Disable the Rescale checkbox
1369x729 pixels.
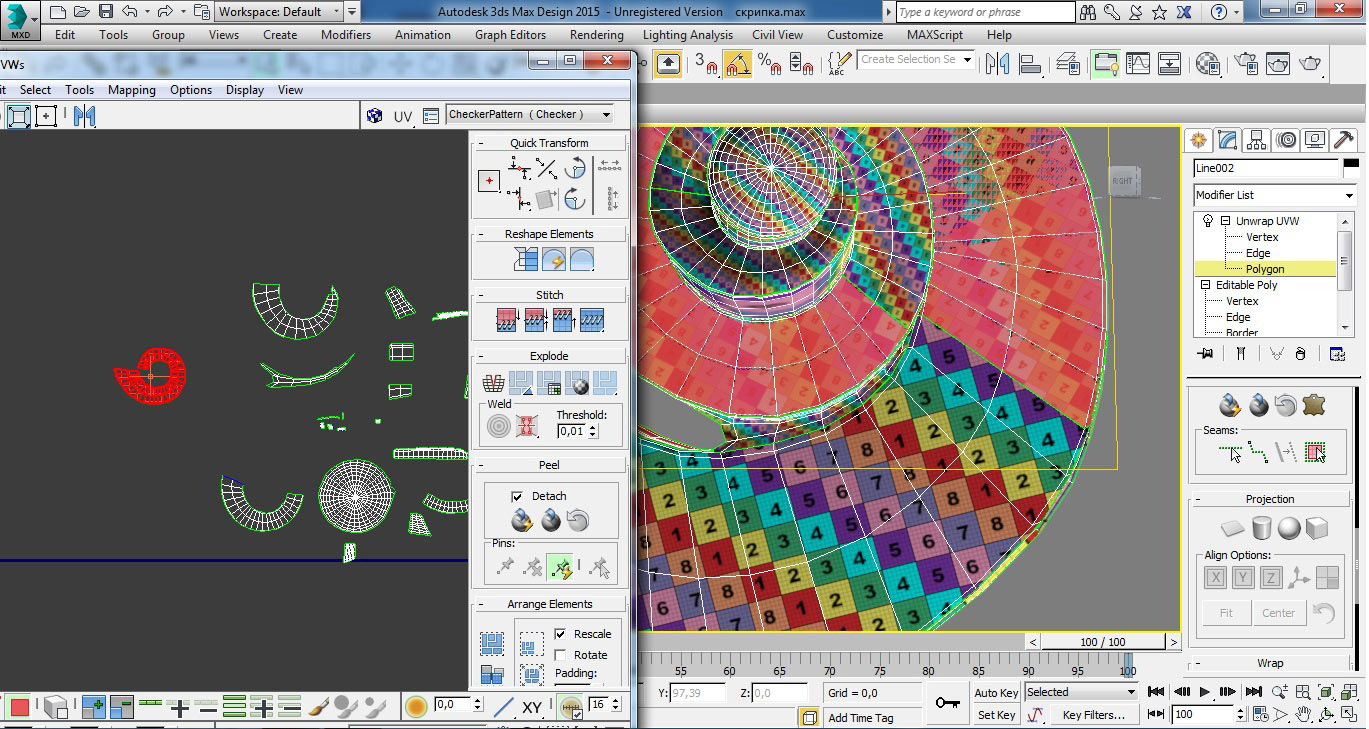[x=560, y=634]
